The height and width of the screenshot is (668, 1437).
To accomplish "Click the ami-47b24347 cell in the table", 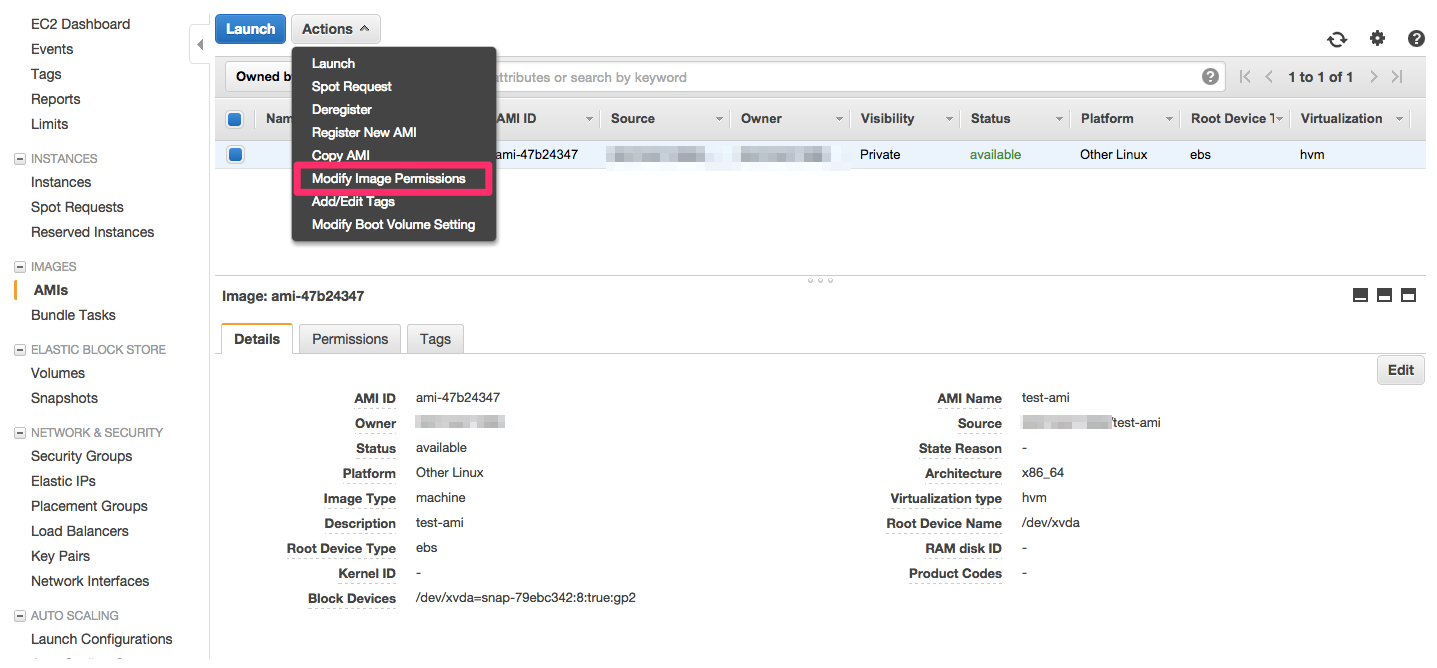I will pos(538,155).
